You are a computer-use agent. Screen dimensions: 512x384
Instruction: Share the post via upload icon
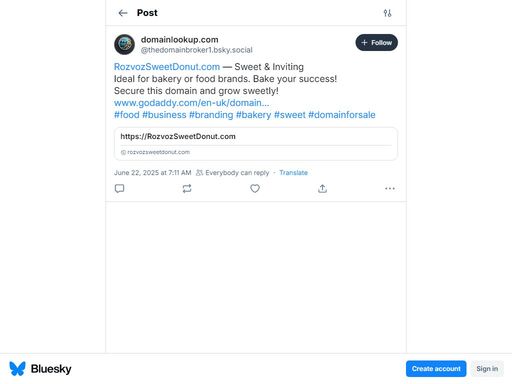322,189
